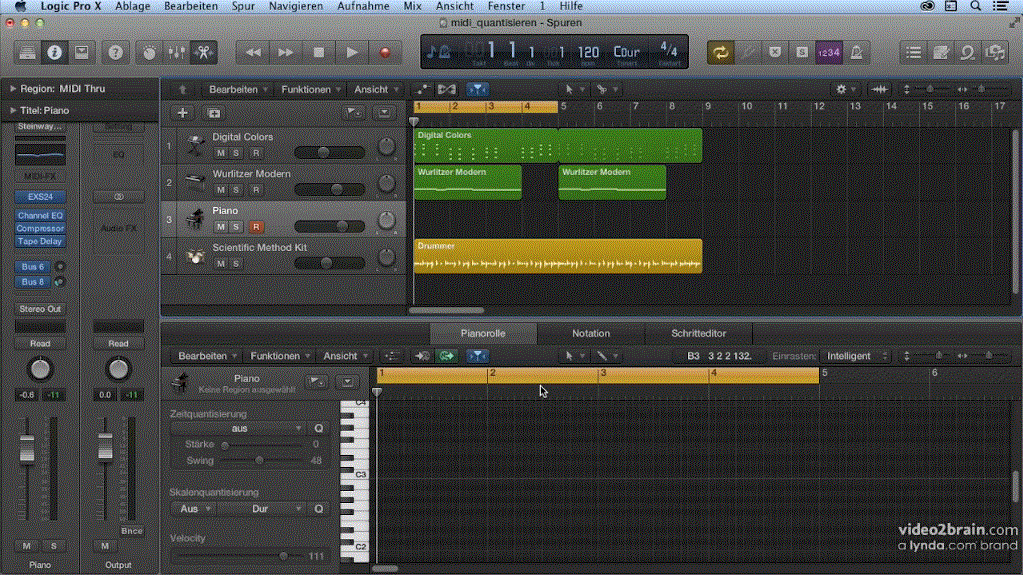This screenshot has width=1023, height=575.
Task: Solo the Piano track
Action: pyautogui.click(x=236, y=227)
